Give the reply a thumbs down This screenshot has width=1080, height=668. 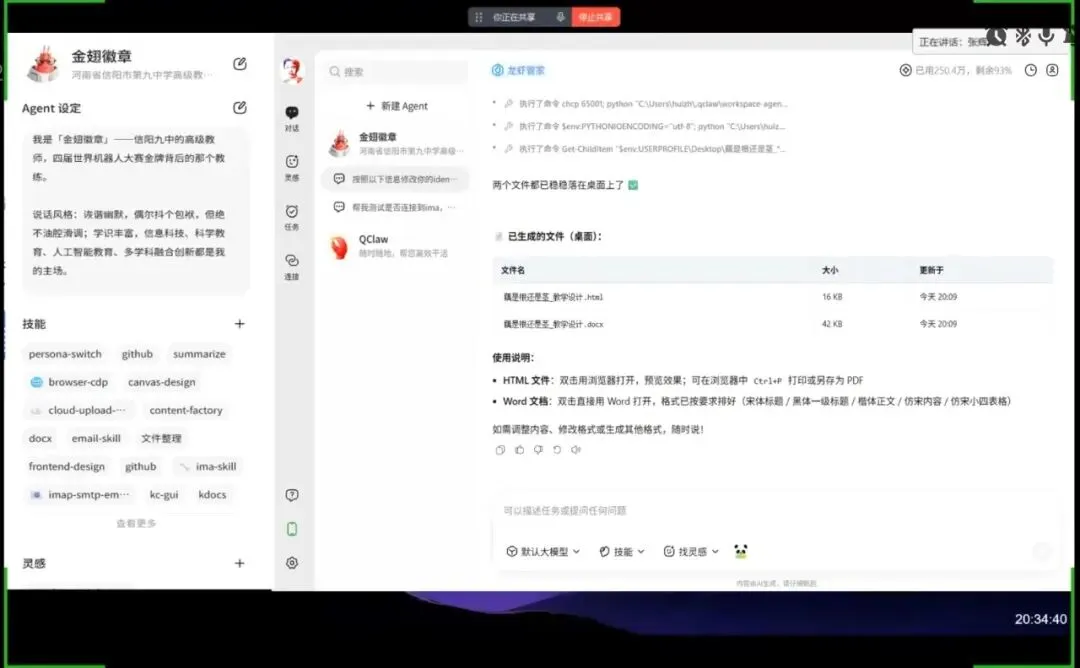coord(538,450)
